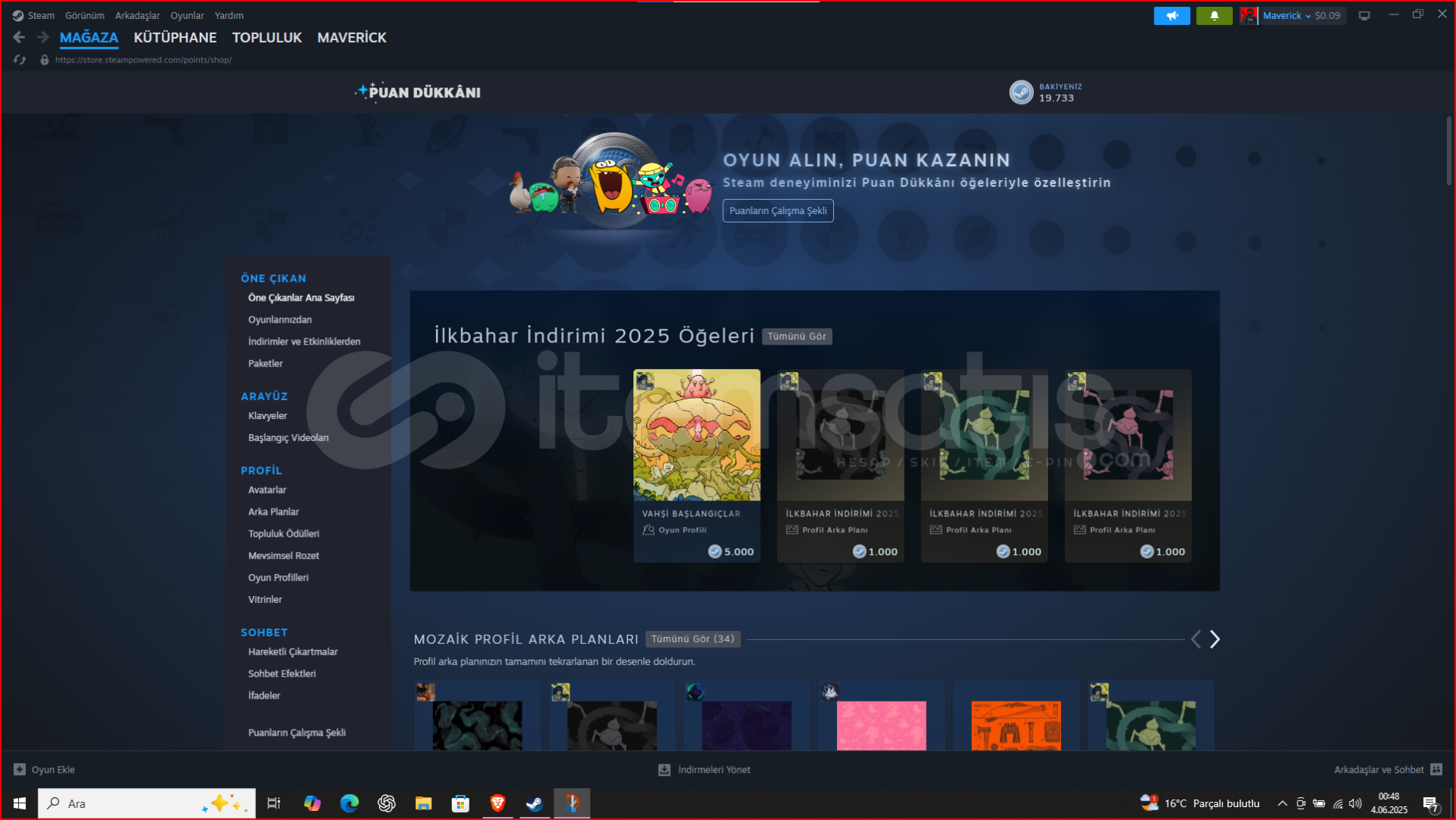Image resolution: width=1456 pixels, height=820 pixels.
Task: Open the Brave browser taskbar icon
Action: click(x=497, y=803)
